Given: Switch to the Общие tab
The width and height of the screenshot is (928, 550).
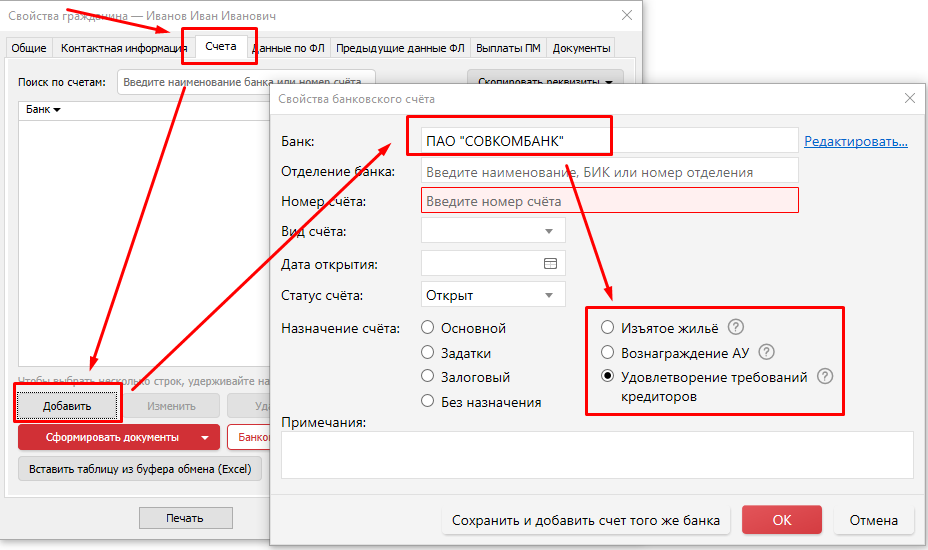Looking at the screenshot, I should (28, 48).
